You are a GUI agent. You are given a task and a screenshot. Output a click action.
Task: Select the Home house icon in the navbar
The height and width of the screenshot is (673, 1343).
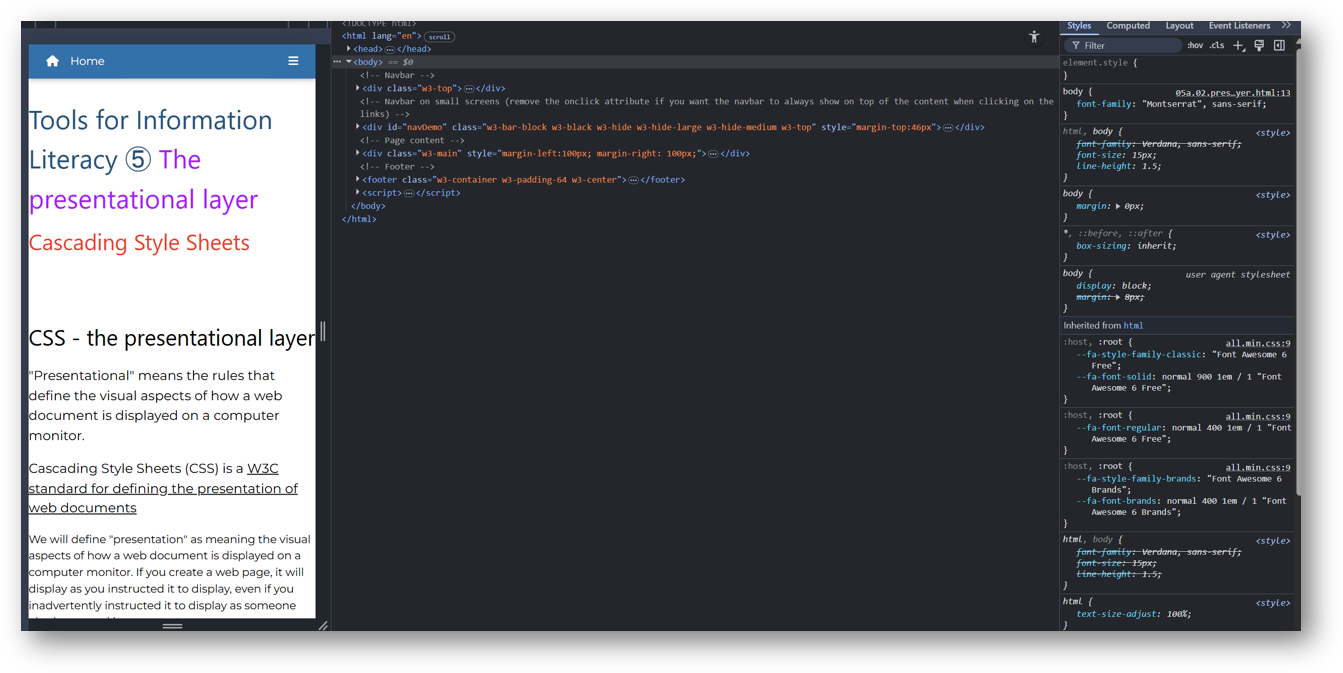(51, 60)
